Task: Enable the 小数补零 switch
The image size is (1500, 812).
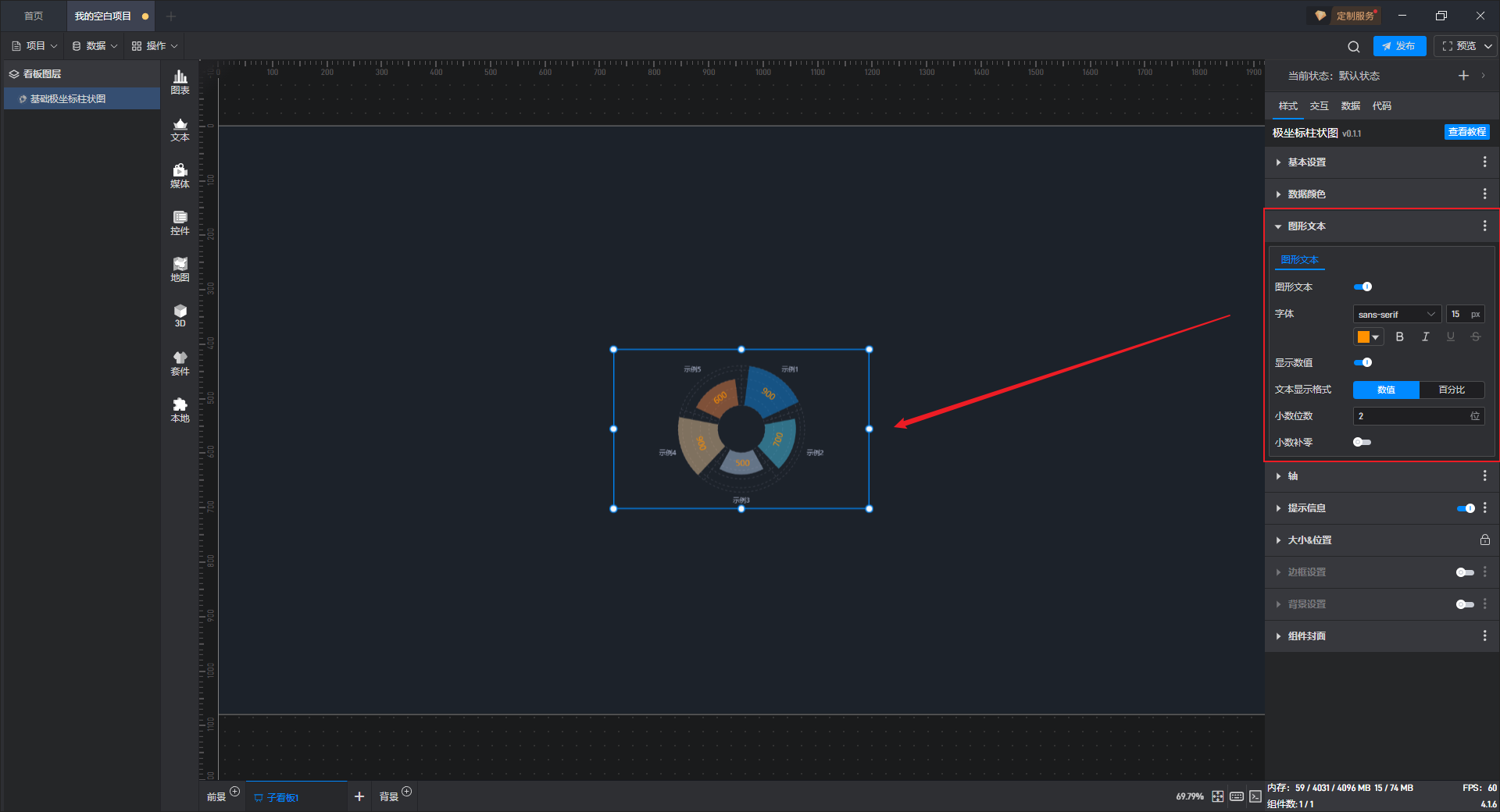Action: click(x=1362, y=442)
